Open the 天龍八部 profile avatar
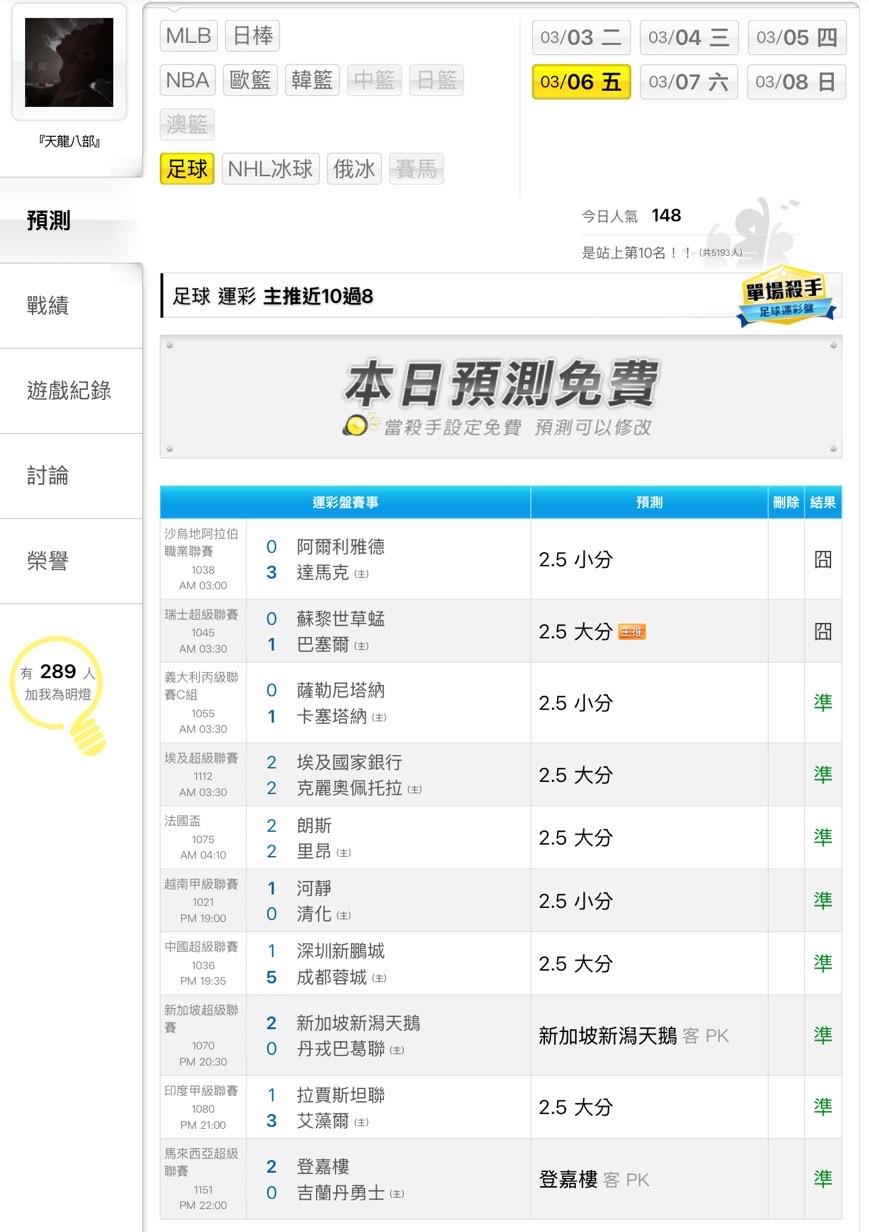This screenshot has width=869, height=1232. (69, 62)
